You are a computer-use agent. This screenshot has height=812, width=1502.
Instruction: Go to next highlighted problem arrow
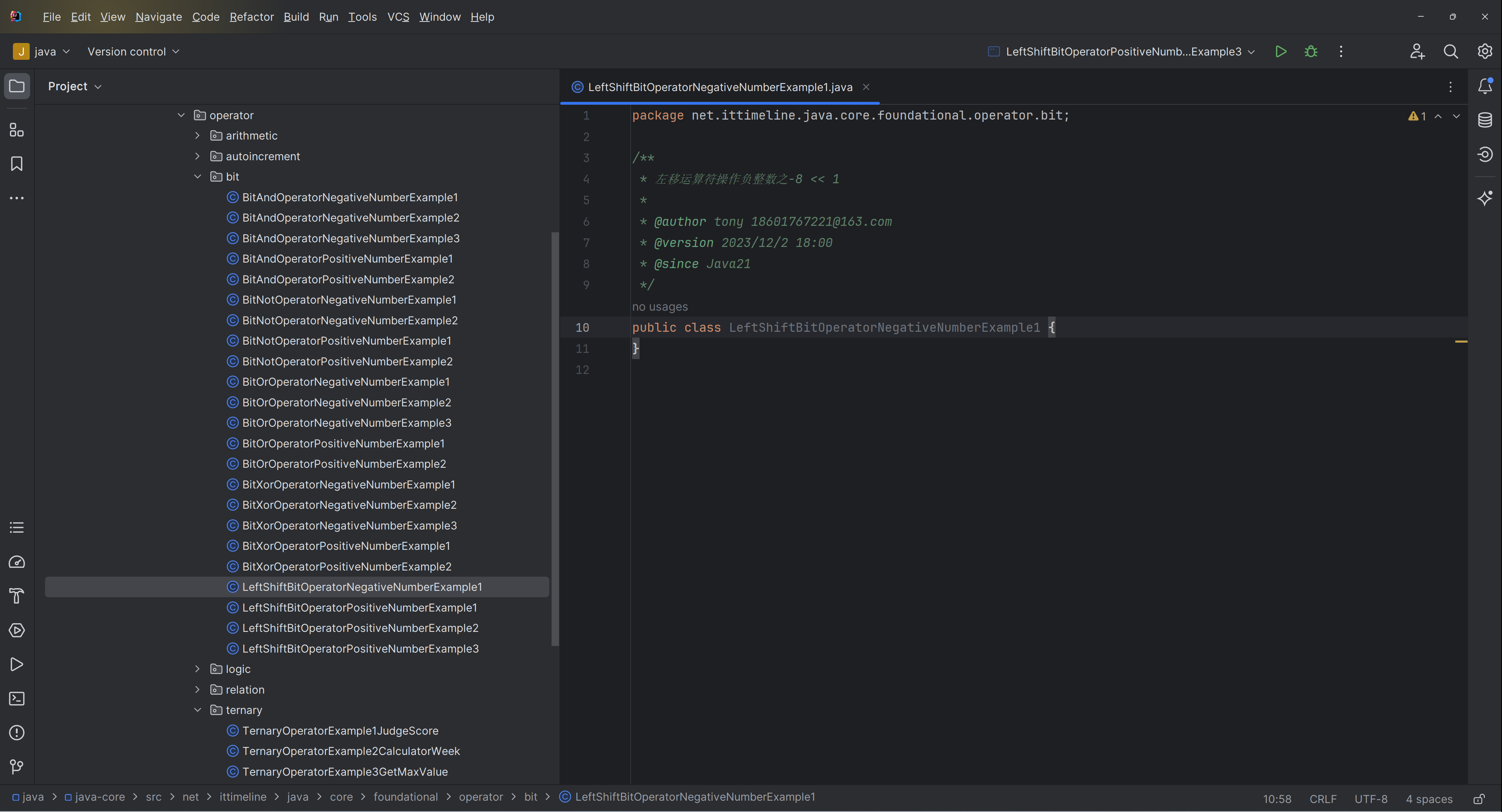1456,116
